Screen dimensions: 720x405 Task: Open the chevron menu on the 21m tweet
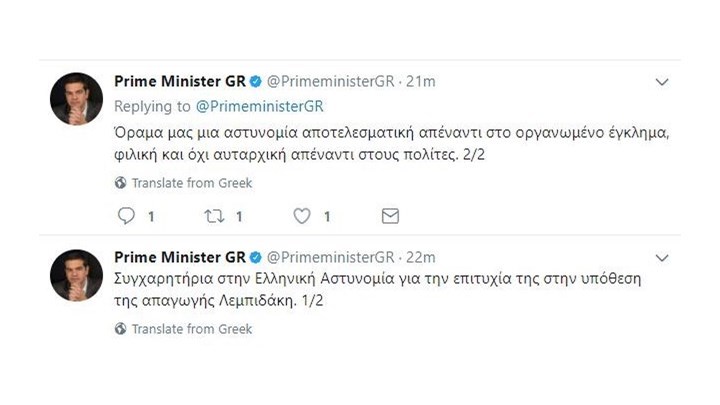(661, 82)
